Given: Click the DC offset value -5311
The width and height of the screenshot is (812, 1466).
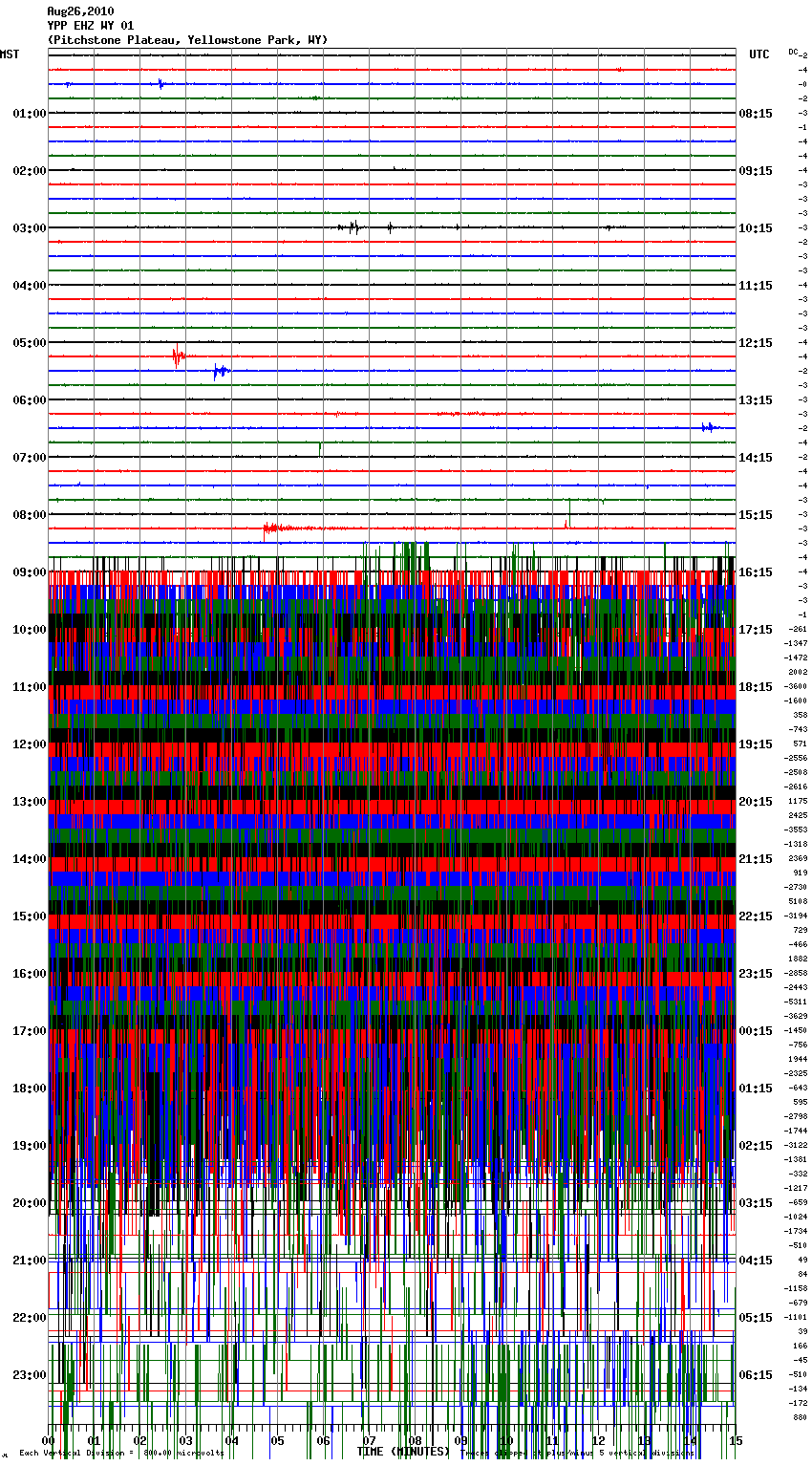Looking at the screenshot, I should click(x=796, y=1002).
